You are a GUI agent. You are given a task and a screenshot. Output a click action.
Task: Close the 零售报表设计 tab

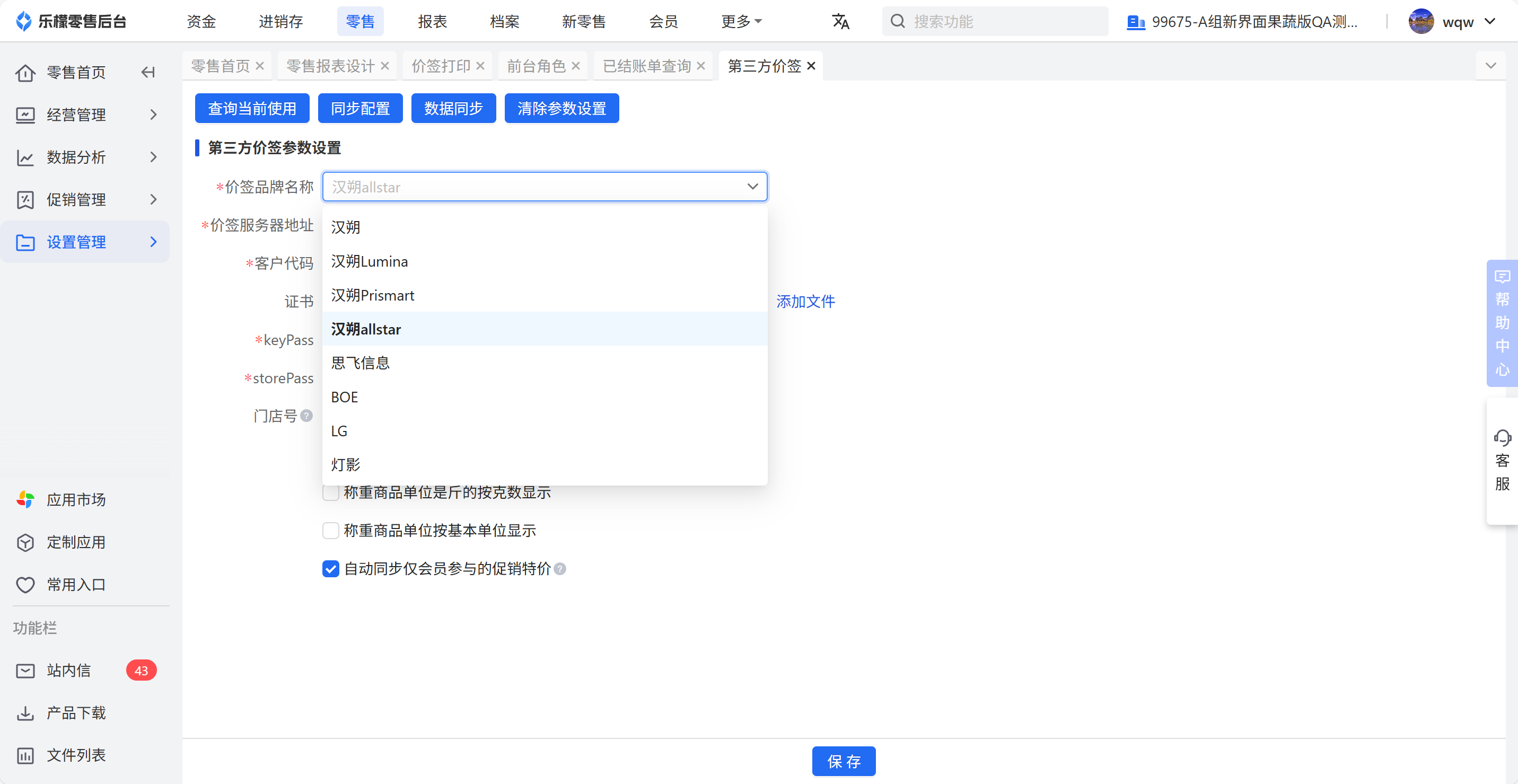(384, 66)
